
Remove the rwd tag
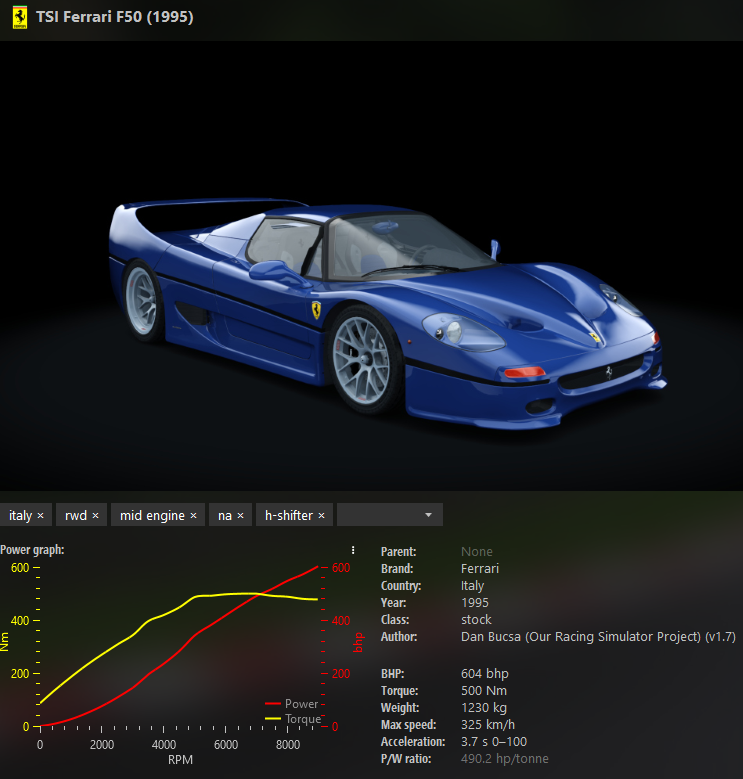coord(95,516)
